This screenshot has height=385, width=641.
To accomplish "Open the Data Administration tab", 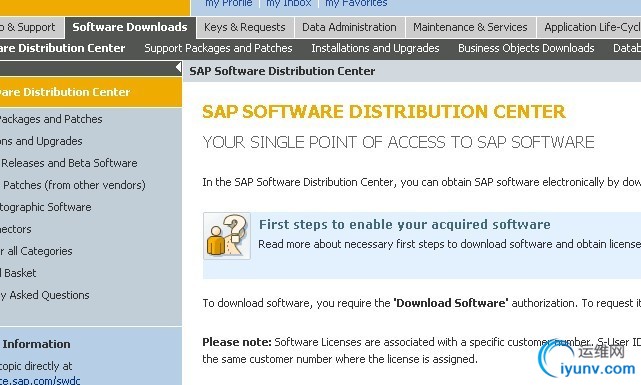I will [349, 27].
